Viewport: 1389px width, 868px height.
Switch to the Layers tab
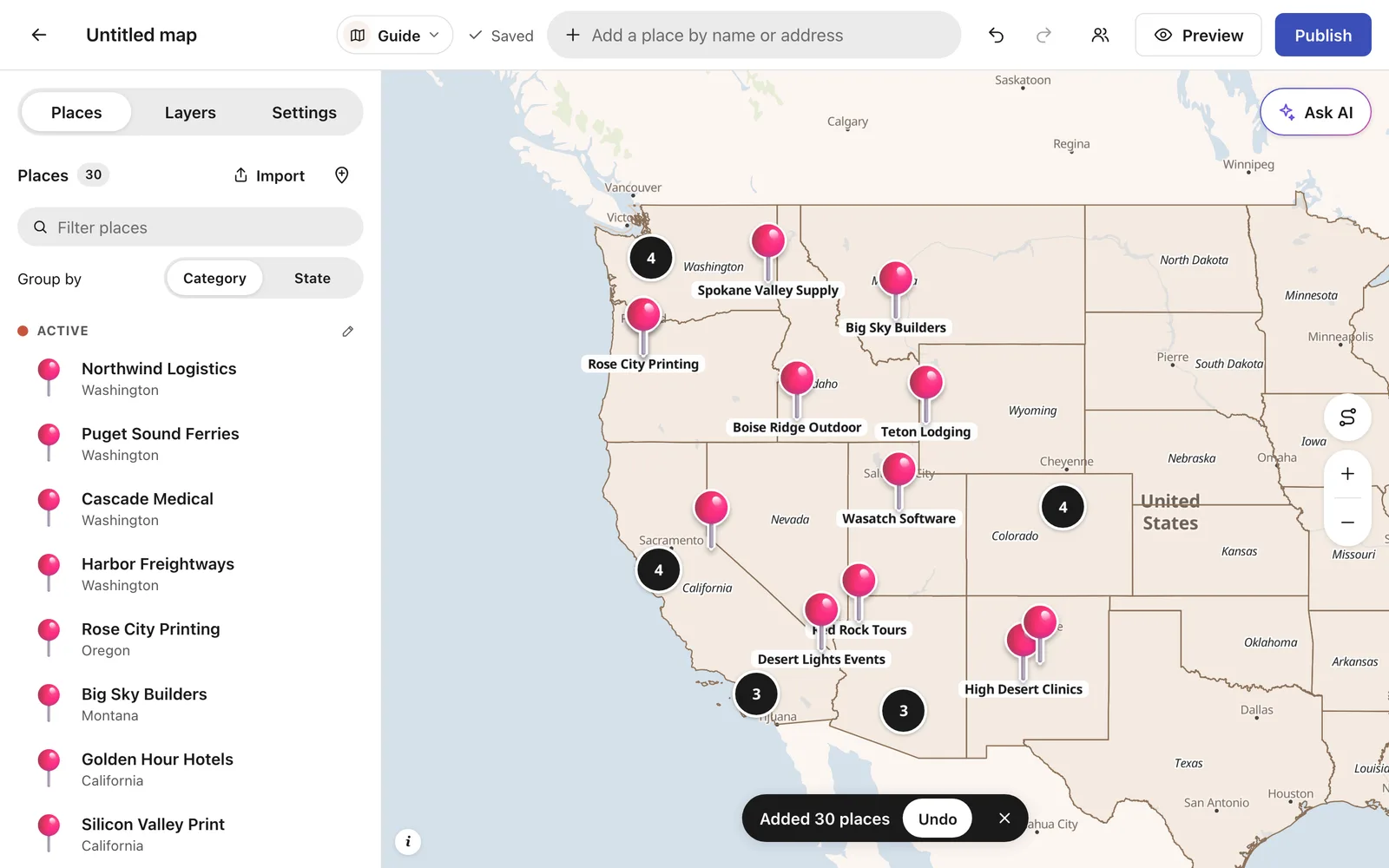[x=190, y=112]
